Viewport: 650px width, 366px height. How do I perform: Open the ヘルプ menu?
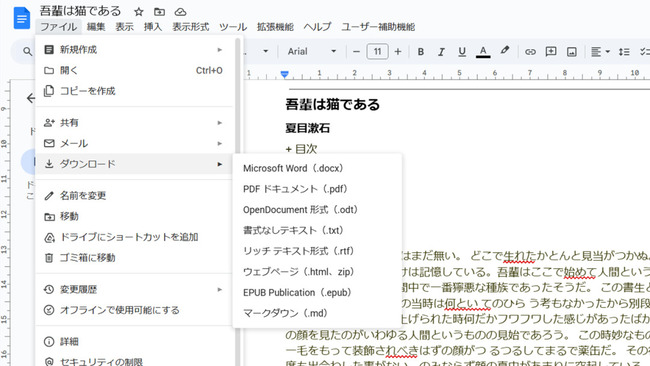[317, 27]
